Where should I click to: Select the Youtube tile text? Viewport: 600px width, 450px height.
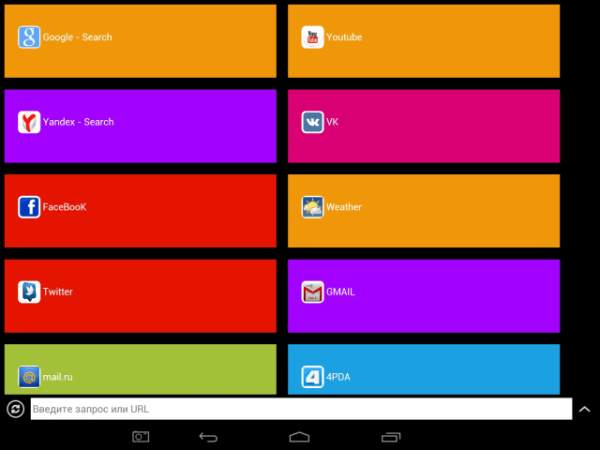coord(344,37)
